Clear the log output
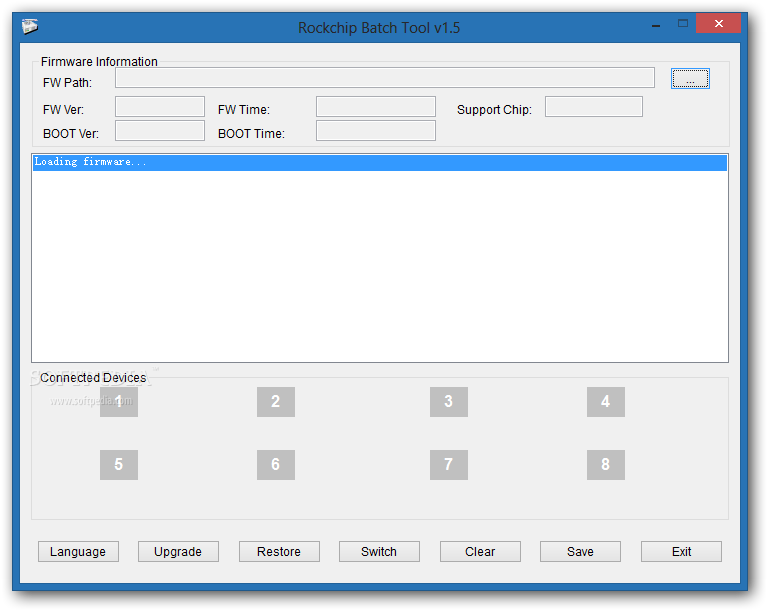 click(480, 552)
